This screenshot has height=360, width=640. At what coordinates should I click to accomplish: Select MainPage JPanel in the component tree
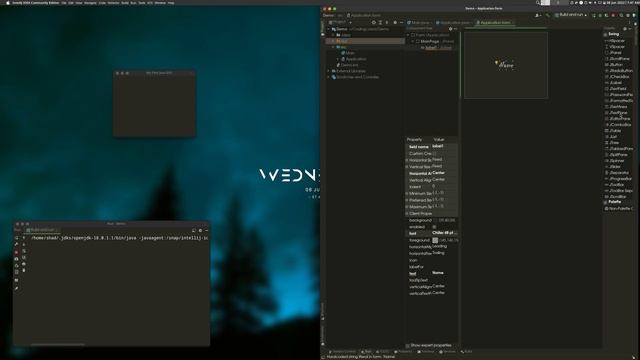click(435, 41)
